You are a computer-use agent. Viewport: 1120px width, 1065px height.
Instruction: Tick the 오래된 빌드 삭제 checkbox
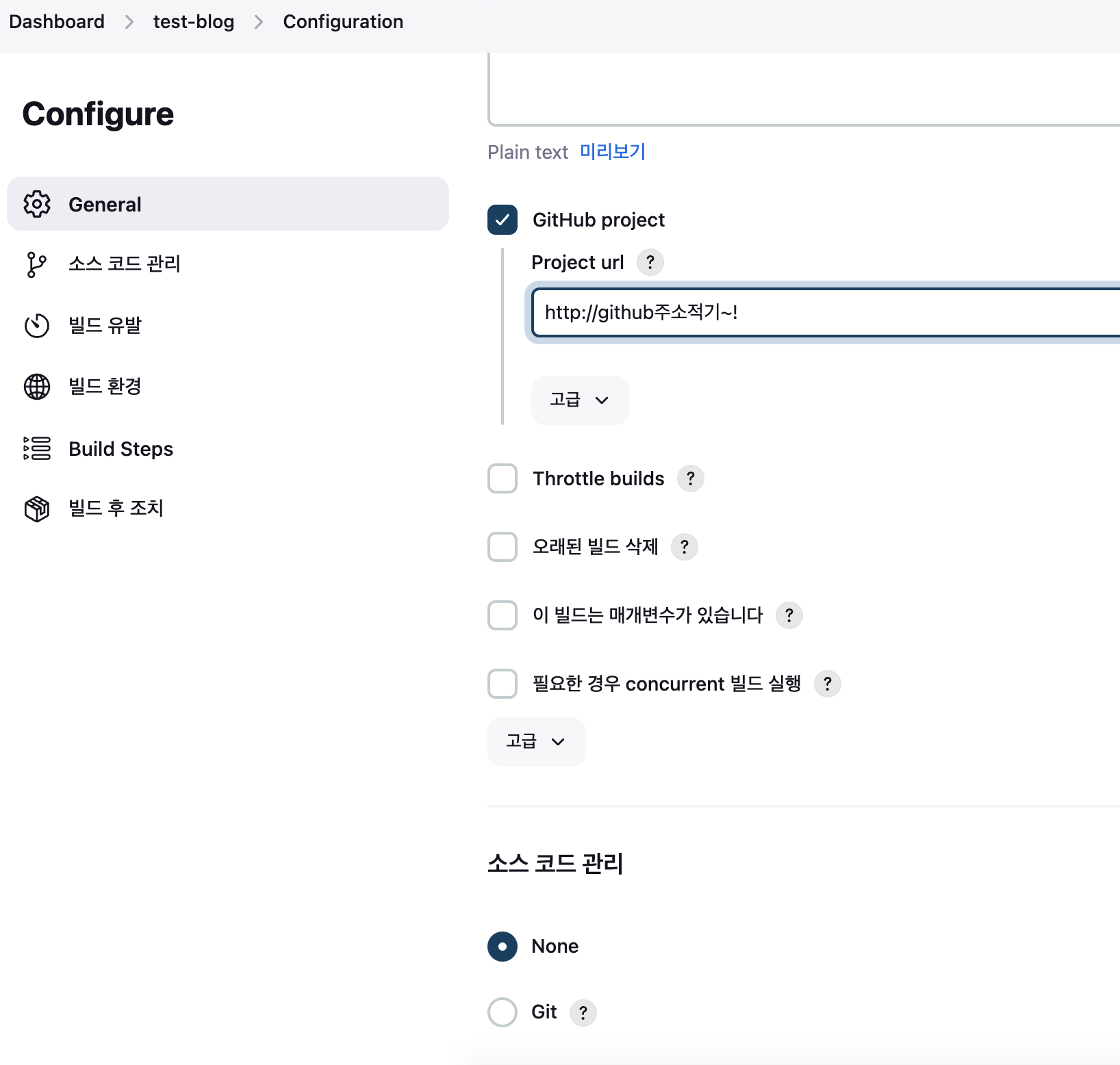pyautogui.click(x=502, y=547)
